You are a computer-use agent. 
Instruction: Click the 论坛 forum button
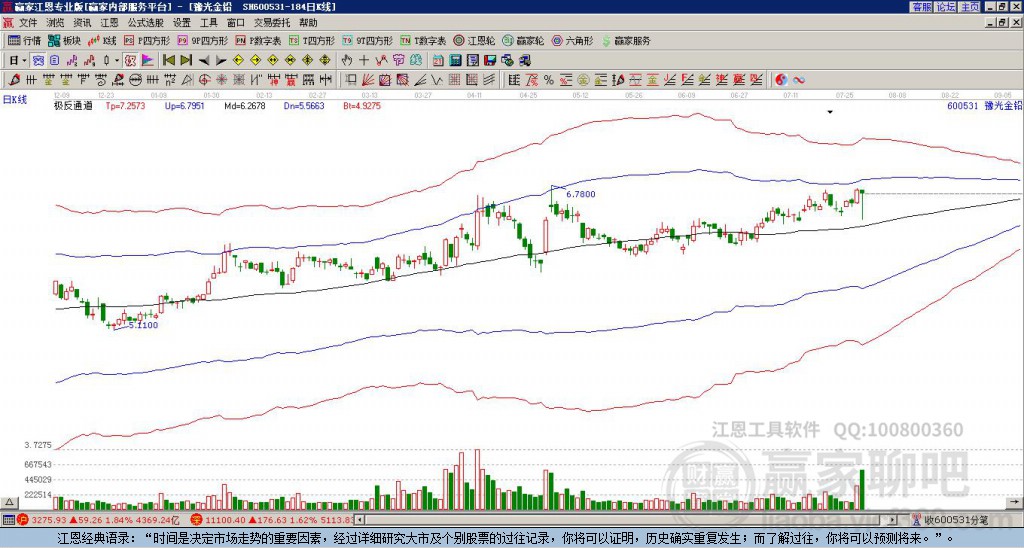tap(945, 7)
